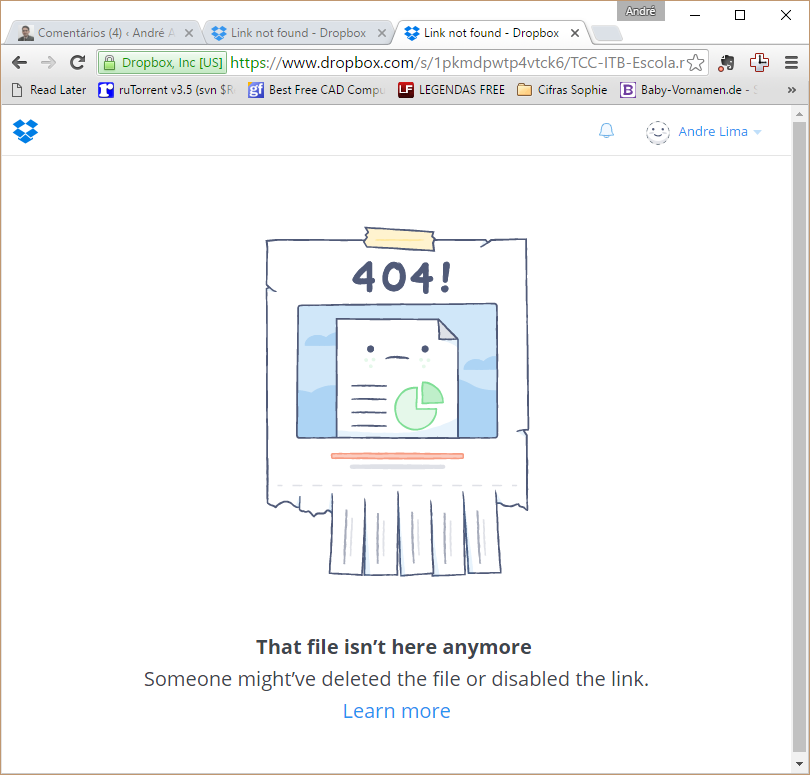
Task: Open the notifications bell
Action: (606, 131)
